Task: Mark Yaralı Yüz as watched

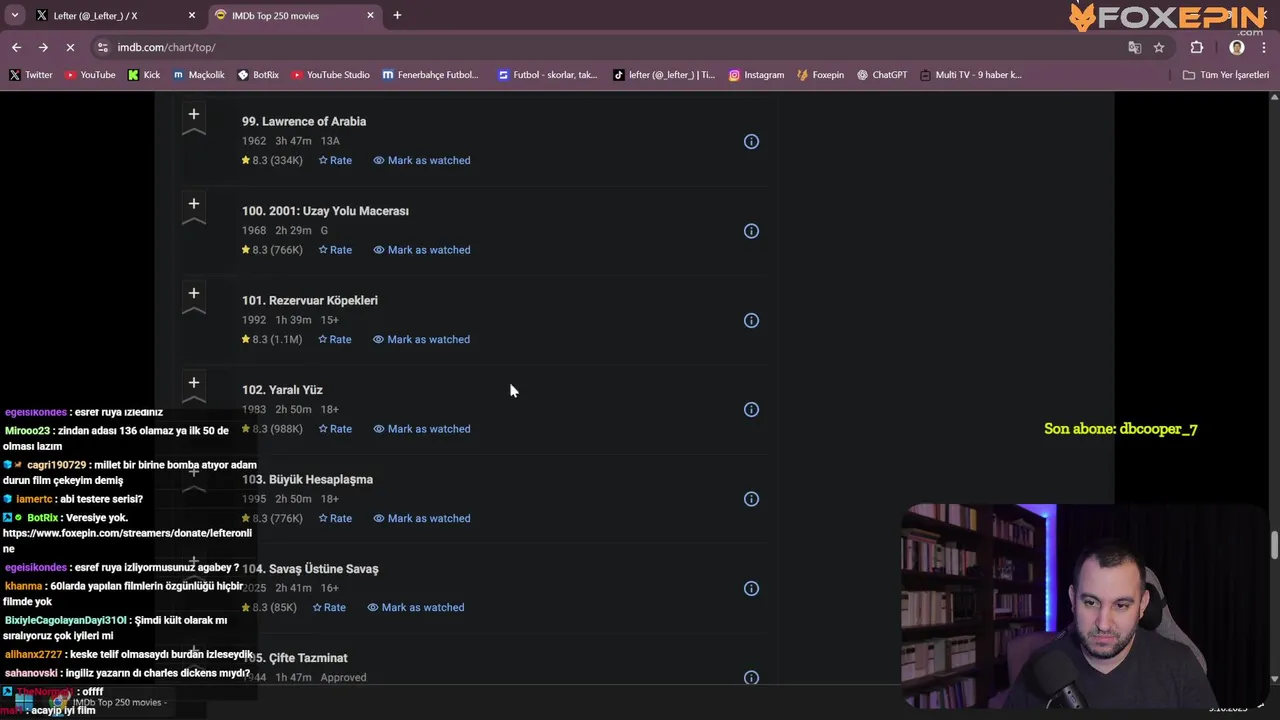Action: [422, 429]
